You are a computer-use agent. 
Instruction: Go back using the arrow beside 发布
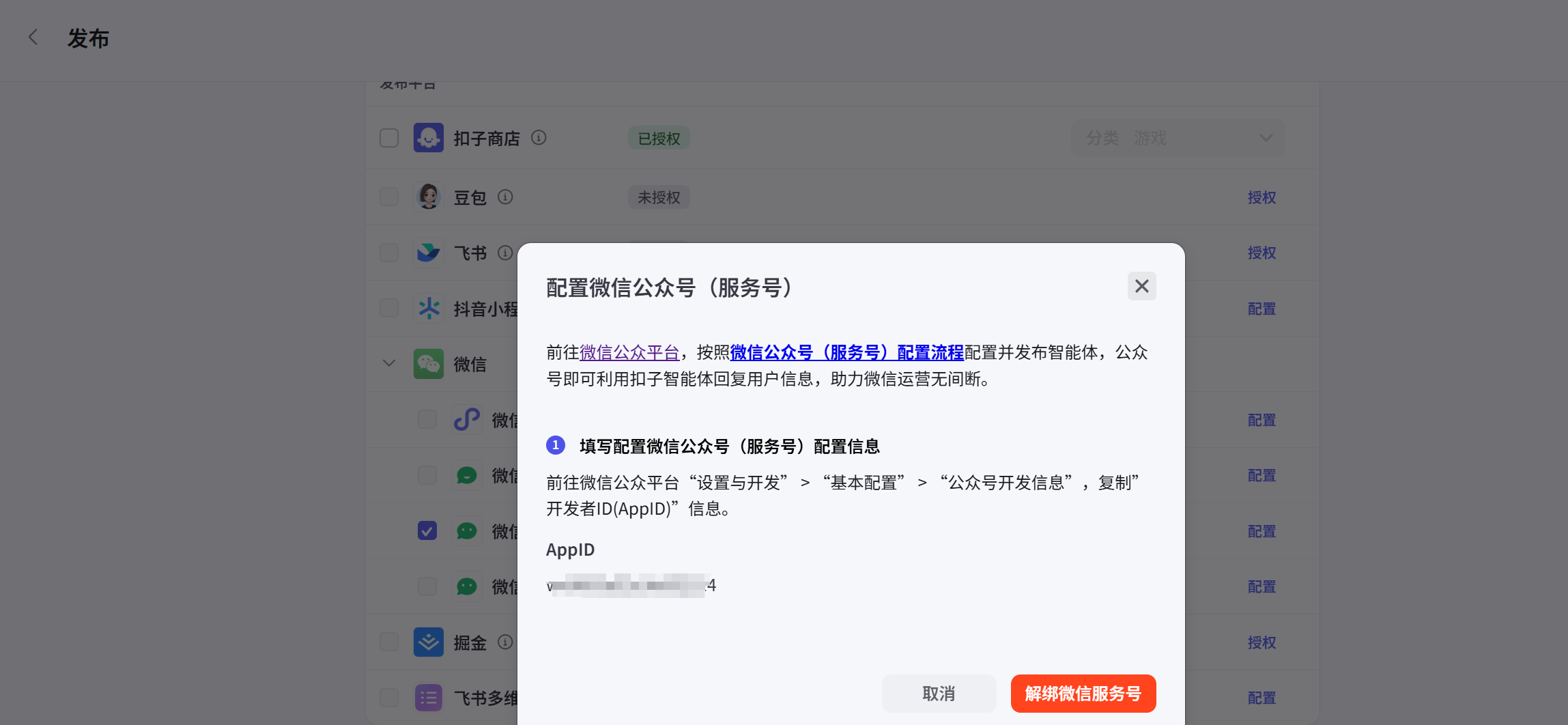click(x=33, y=38)
